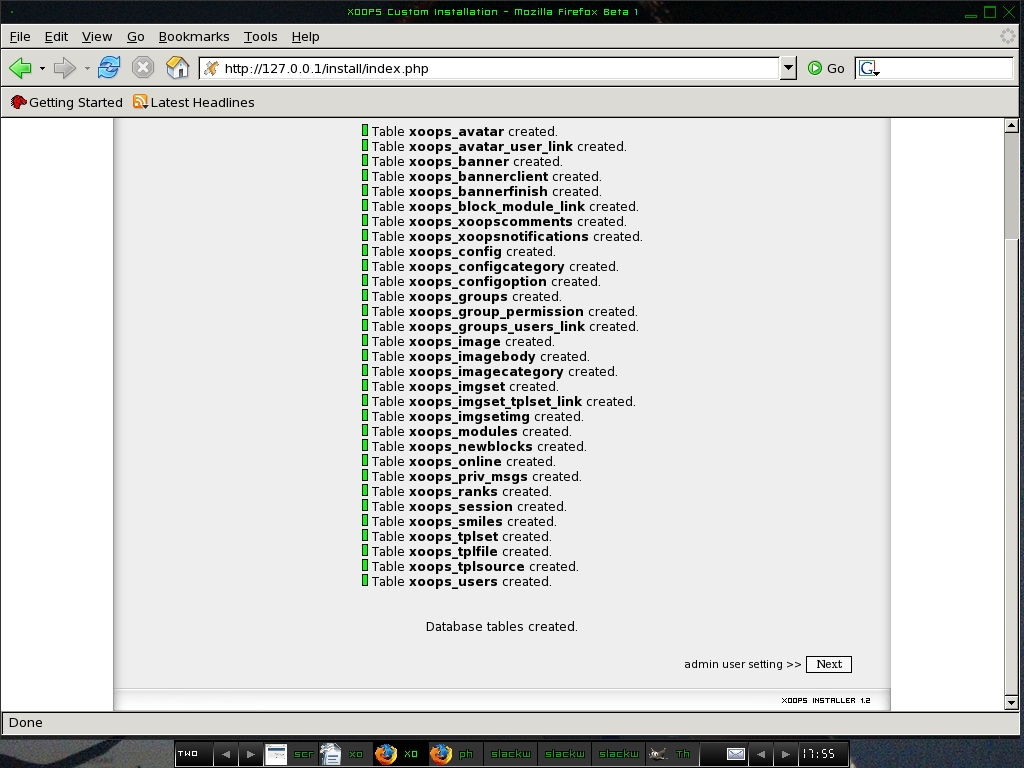
Task: Click the mail envelope icon in taskbar
Action: pos(735,754)
